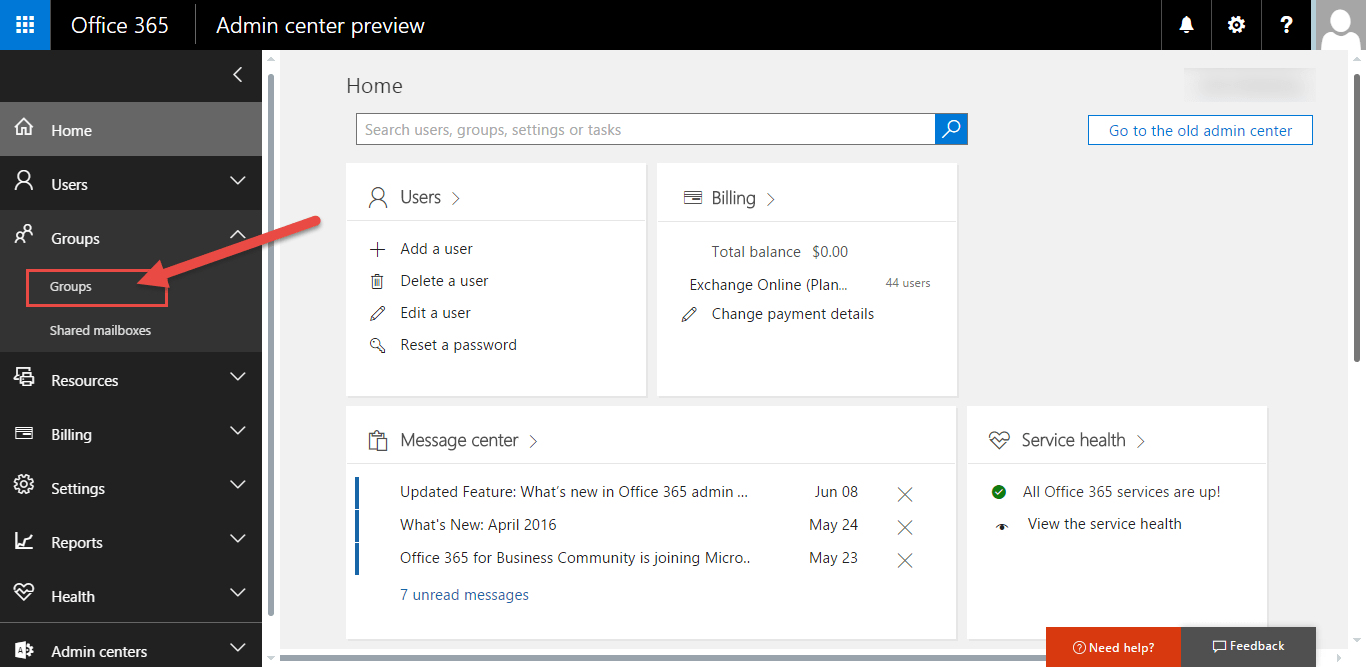Open the Service health header arrow

1140,441
